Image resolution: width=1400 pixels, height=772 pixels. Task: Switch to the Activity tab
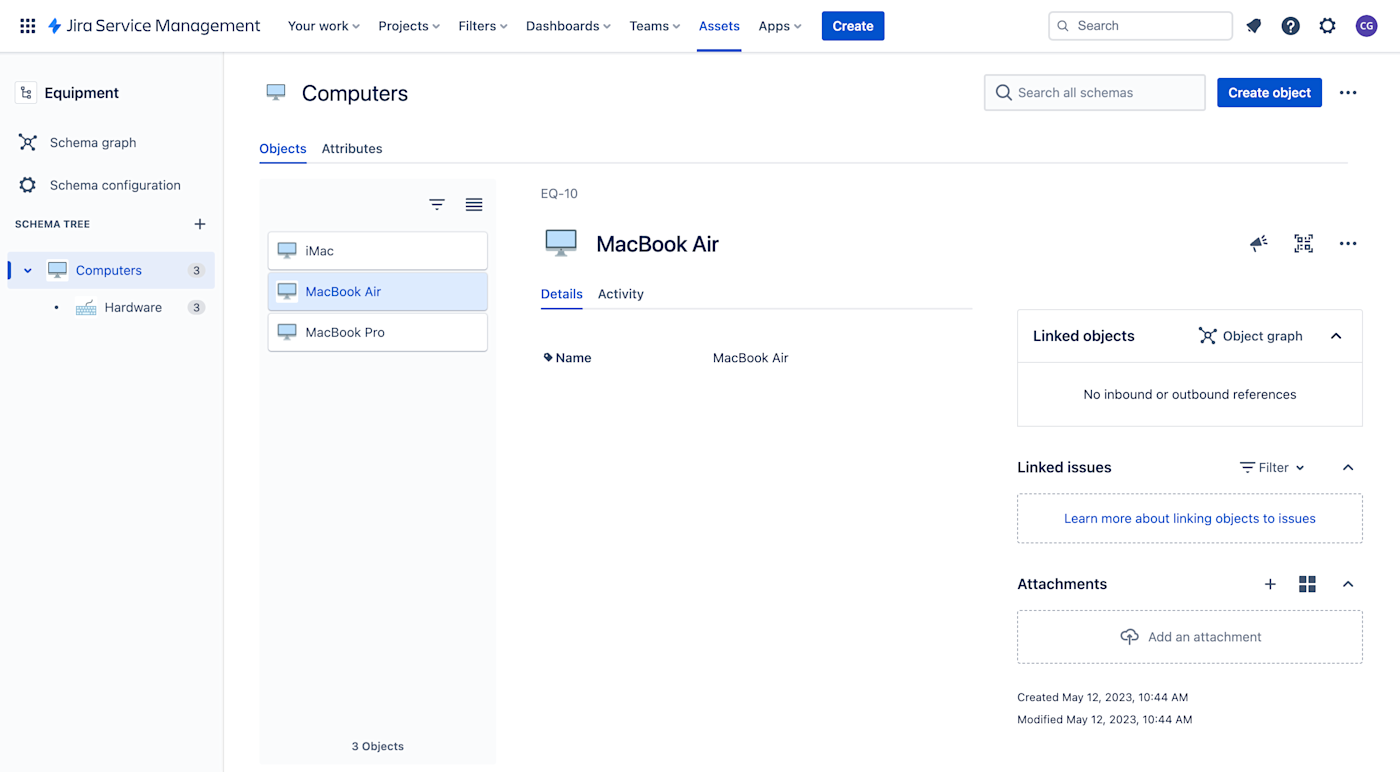point(621,294)
